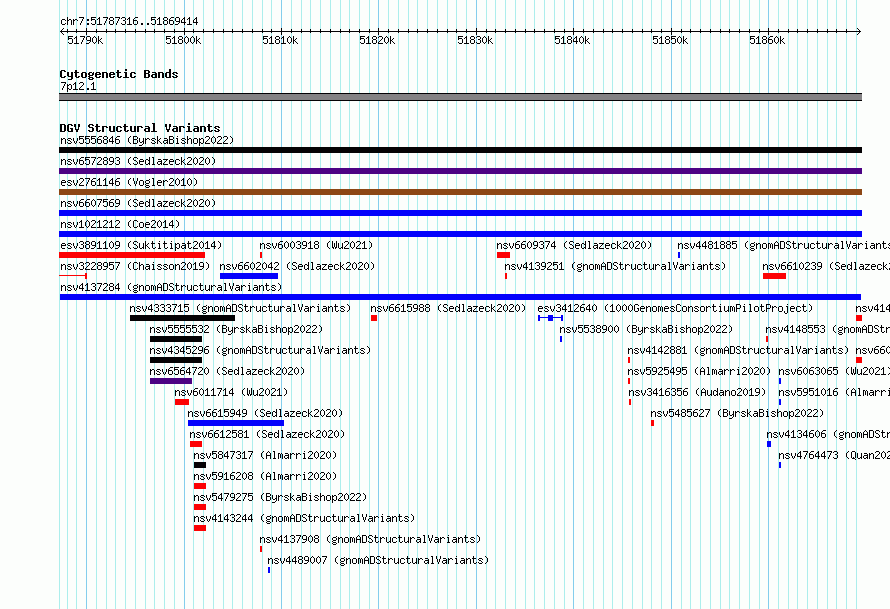
Task: Select the blue nsv6615949 feature bar
Action: (236, 423)
